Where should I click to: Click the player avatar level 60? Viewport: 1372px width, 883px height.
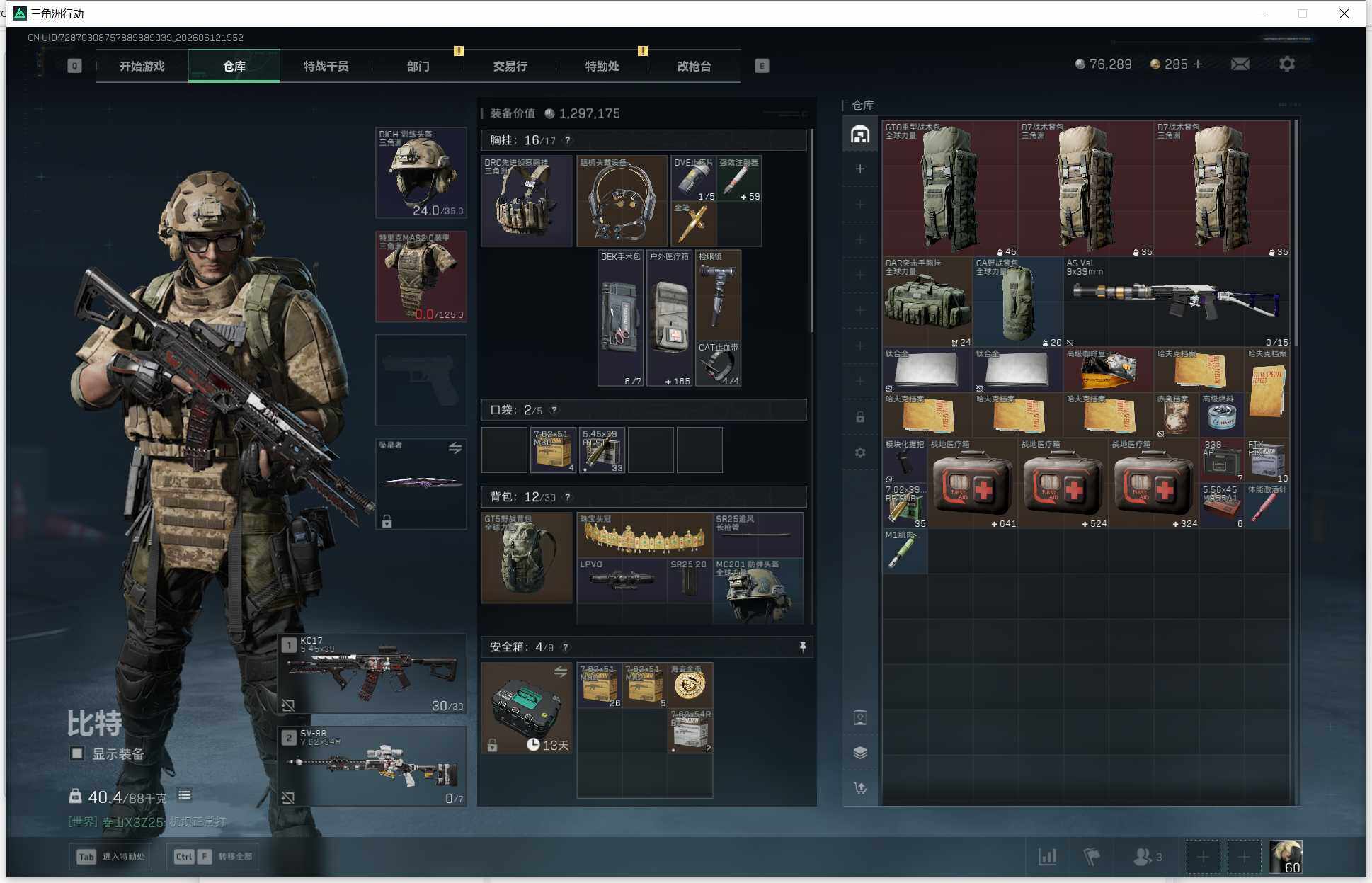pyautogui.click(x=1286, y=857)
